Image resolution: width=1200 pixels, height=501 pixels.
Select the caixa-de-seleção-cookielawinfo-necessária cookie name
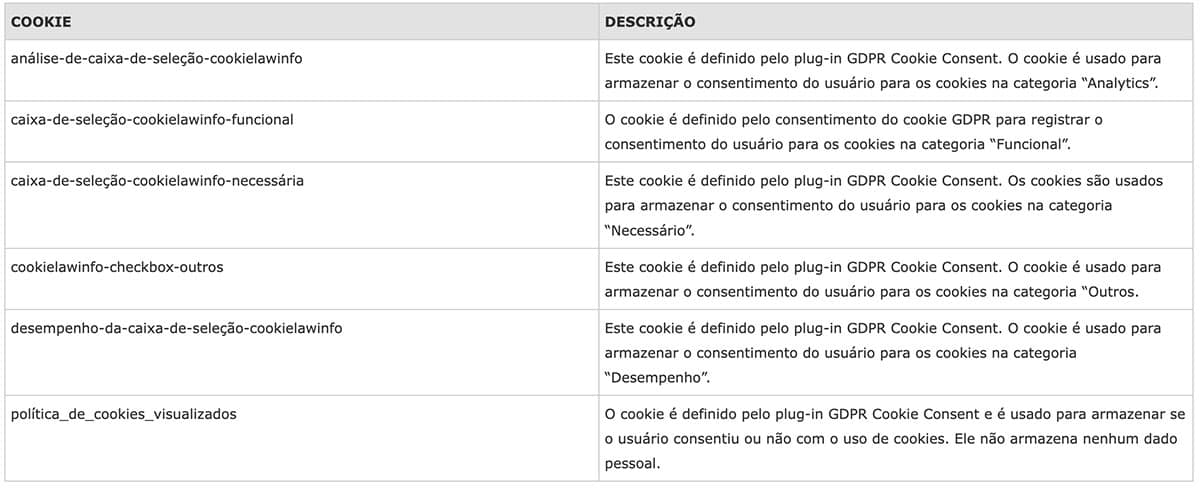157,180
